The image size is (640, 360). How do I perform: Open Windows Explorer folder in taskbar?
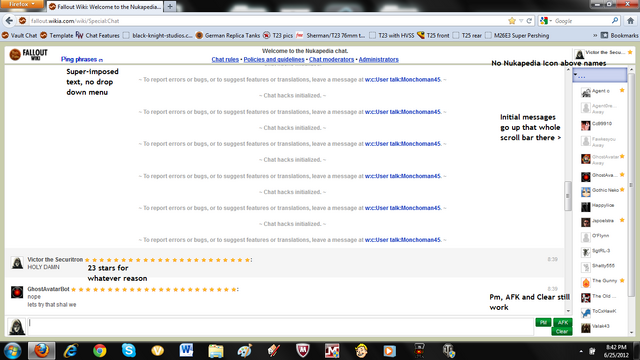pyautogui.click(x=216, y=351)
